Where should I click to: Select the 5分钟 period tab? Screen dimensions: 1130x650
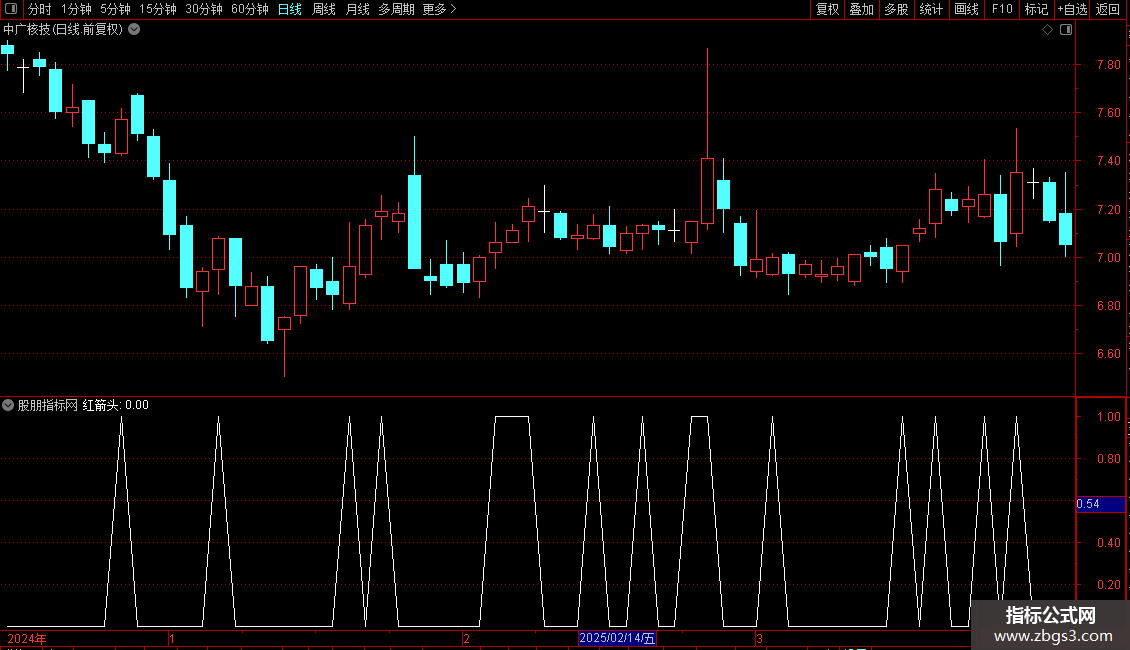click(x=115, y=9)
